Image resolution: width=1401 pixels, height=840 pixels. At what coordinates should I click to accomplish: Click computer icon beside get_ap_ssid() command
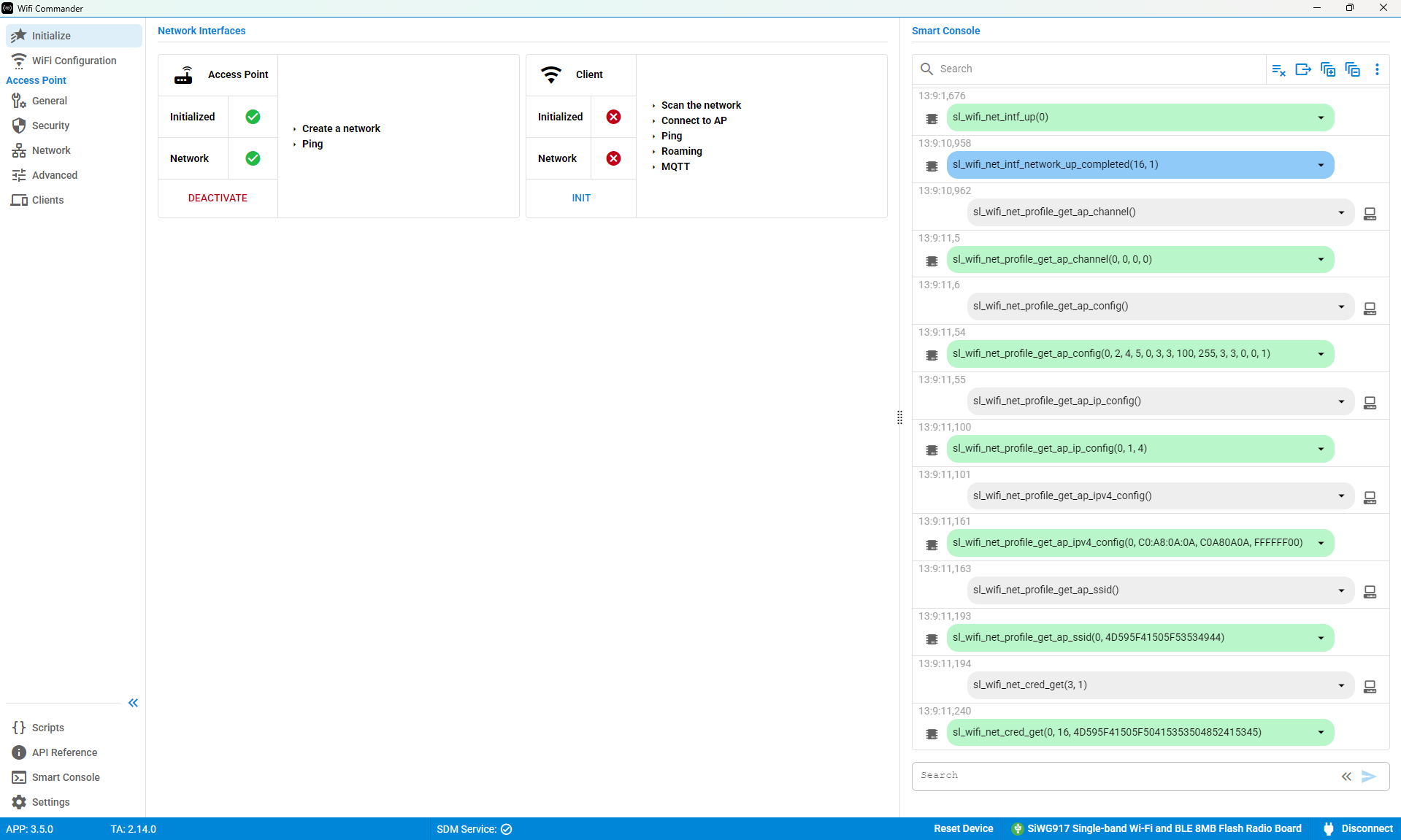point(1370,592)
